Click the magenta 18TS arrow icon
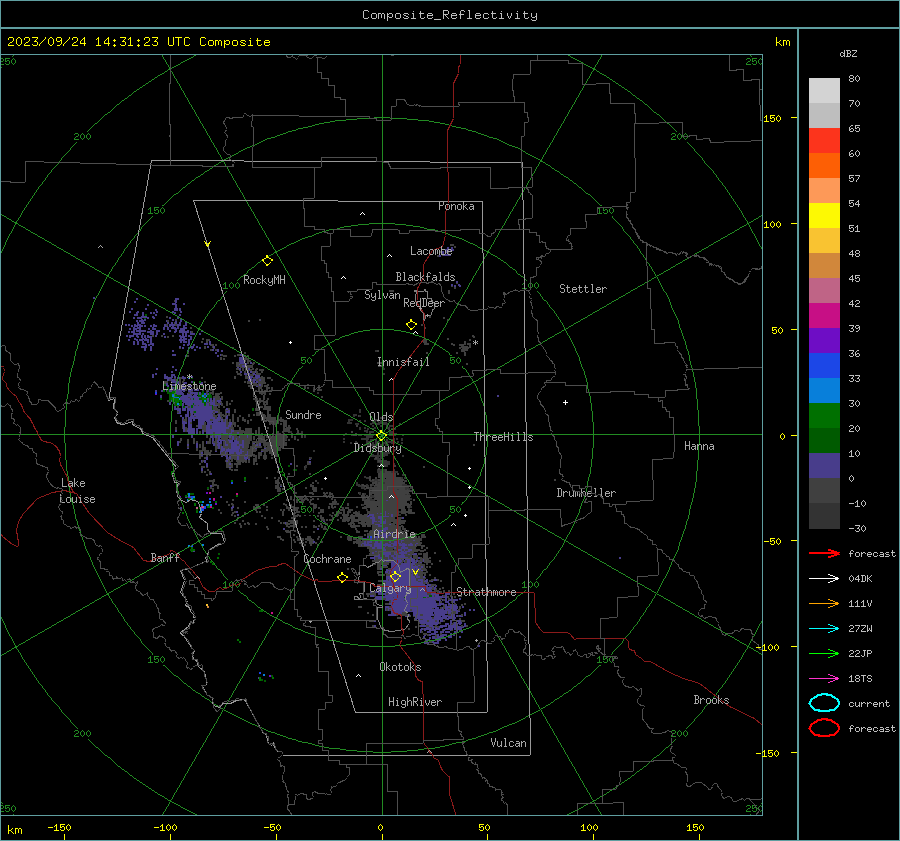Viewport: 900px width, 841px height. [x=824, y=679]
